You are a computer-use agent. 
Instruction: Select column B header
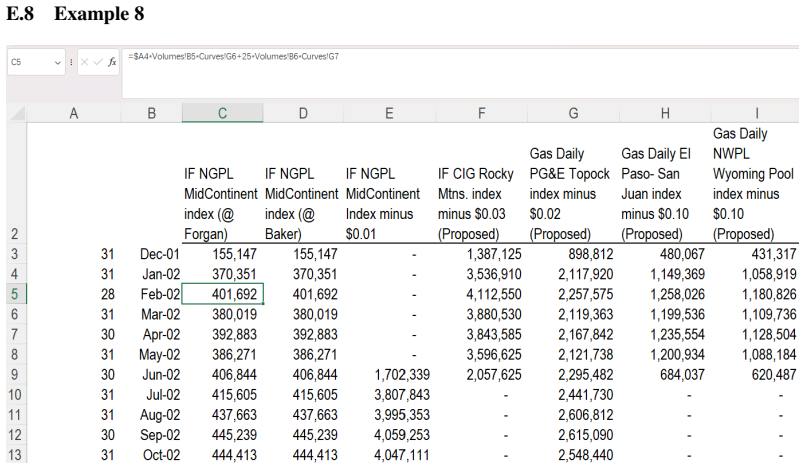click(x=151, y=113)
